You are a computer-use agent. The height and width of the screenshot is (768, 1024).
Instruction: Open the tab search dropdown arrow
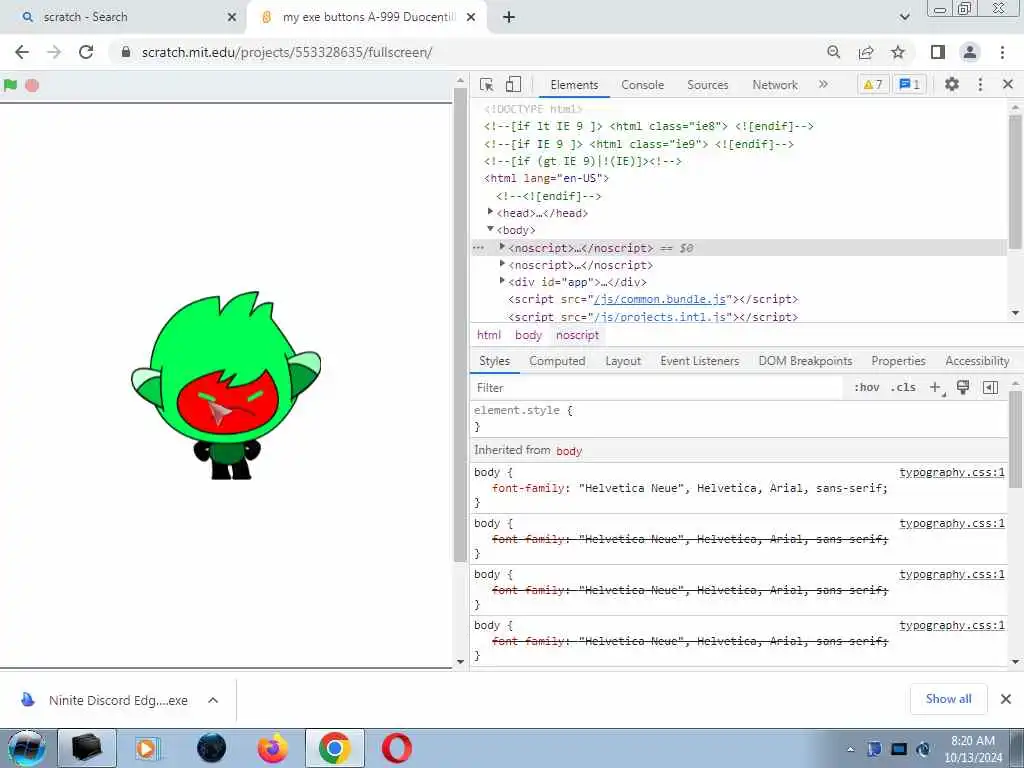[904, 17]
